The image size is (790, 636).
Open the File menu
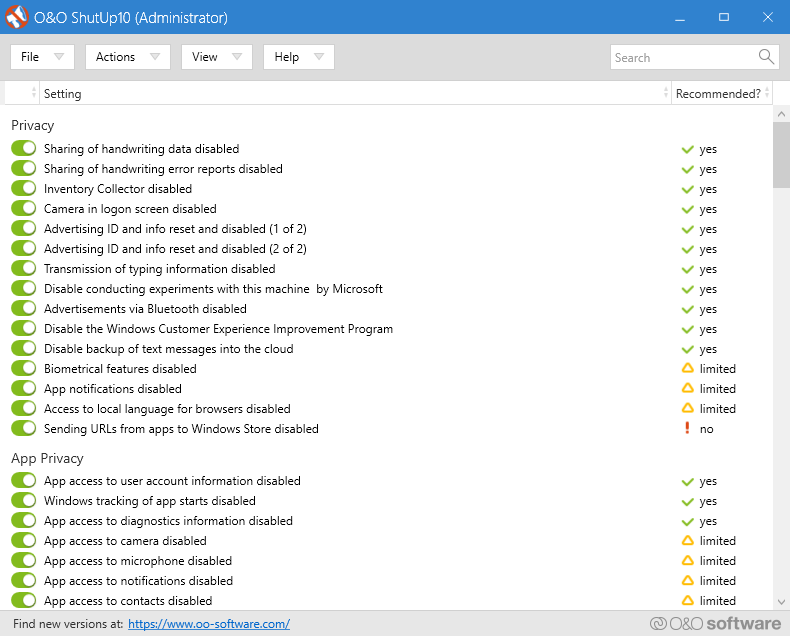(42, 57)
